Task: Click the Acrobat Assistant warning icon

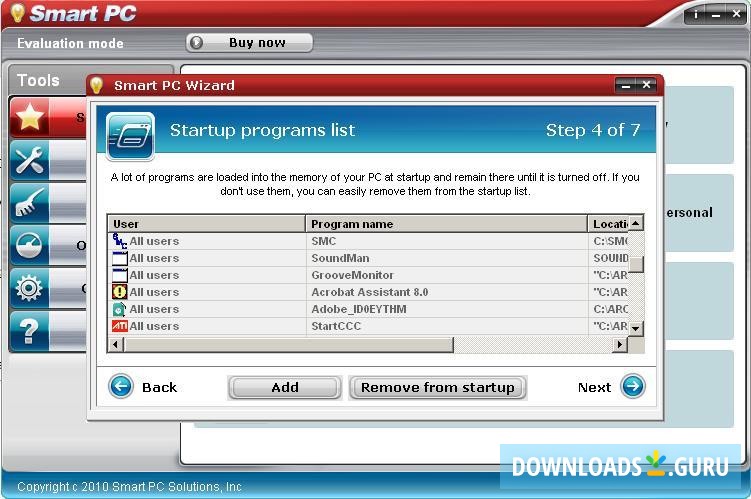Action: click(x=119, y=292)
